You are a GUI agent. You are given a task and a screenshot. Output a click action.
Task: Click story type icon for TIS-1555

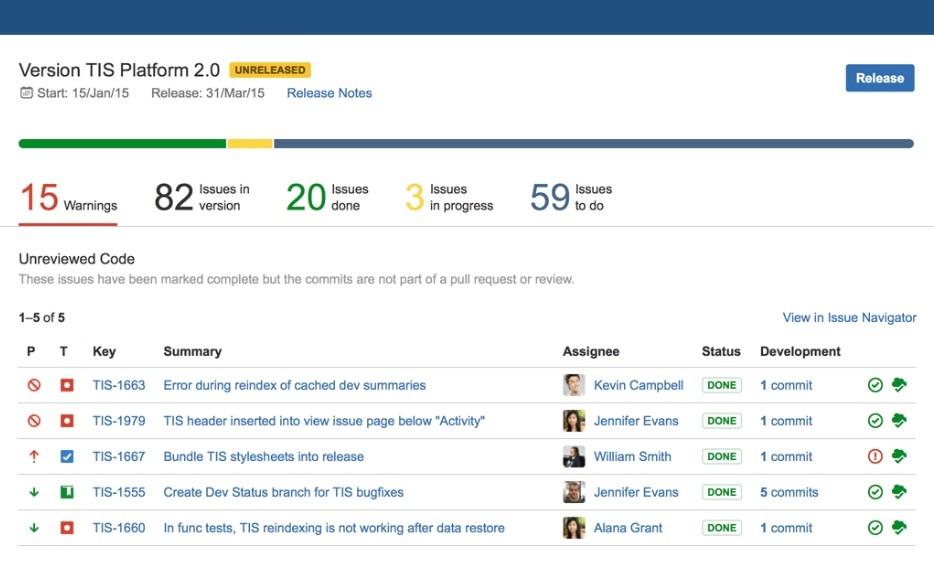tap(67, 492)
